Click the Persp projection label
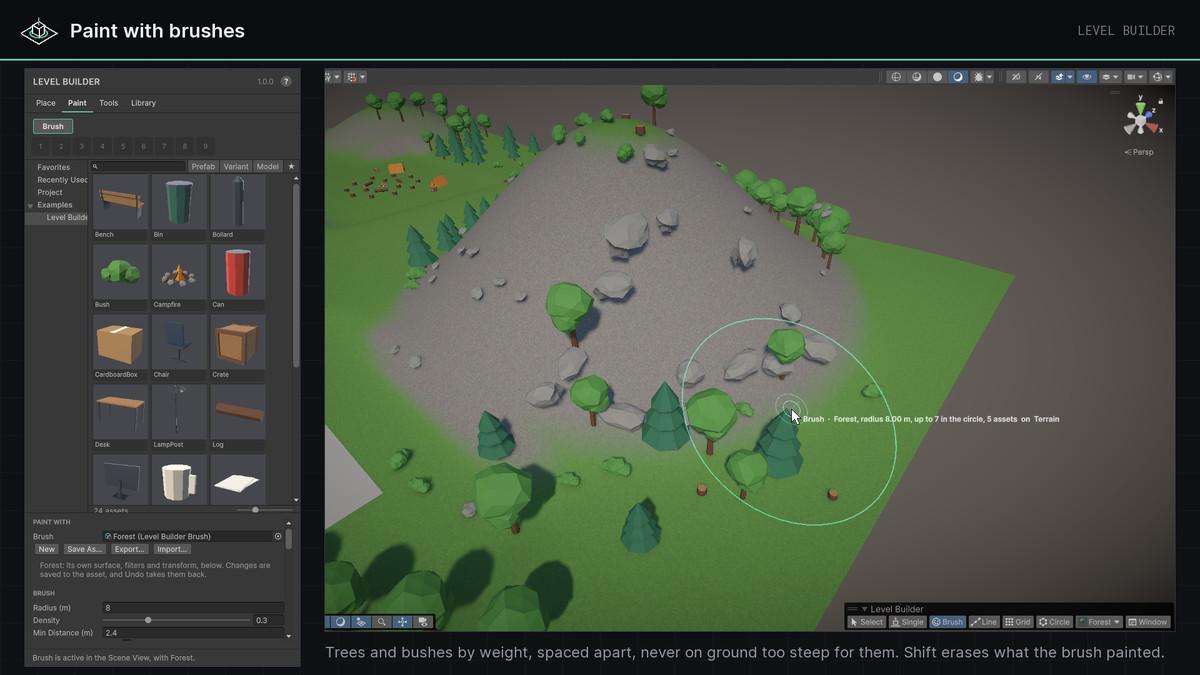1200x675 pixels. [1139, 152]
